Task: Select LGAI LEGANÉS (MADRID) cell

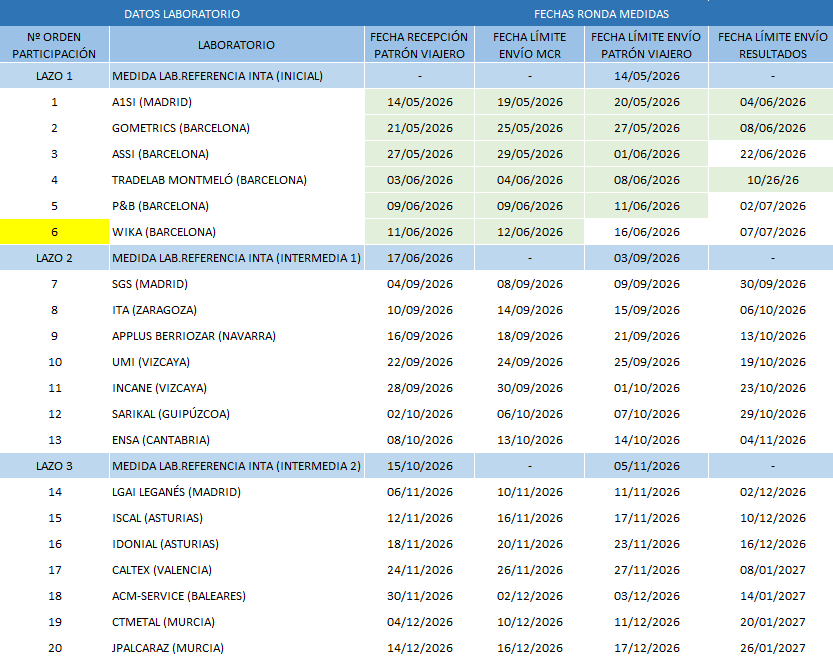Action: 236,492
